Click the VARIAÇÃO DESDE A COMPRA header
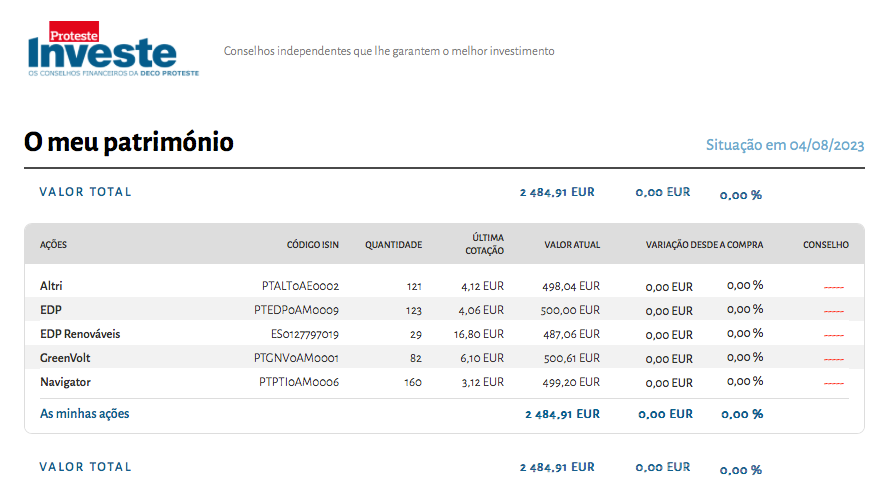 [x=704, y=245]
